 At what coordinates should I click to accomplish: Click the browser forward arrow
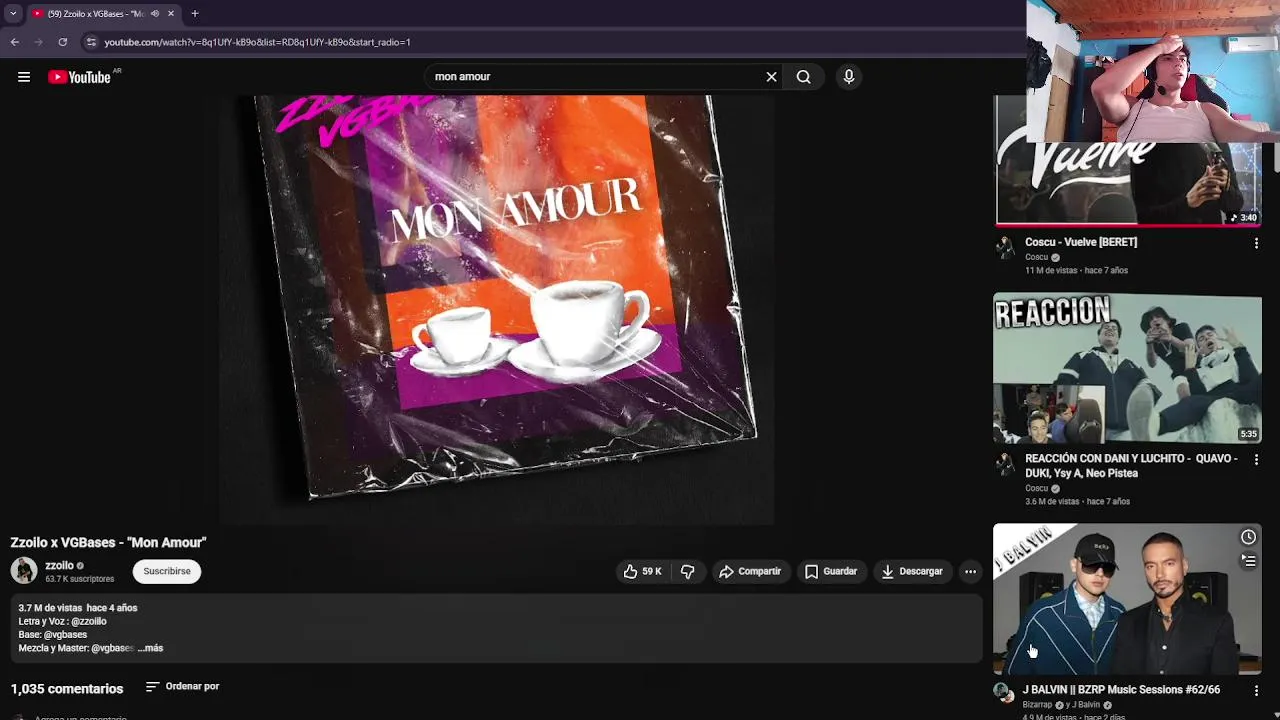point(39,42)
